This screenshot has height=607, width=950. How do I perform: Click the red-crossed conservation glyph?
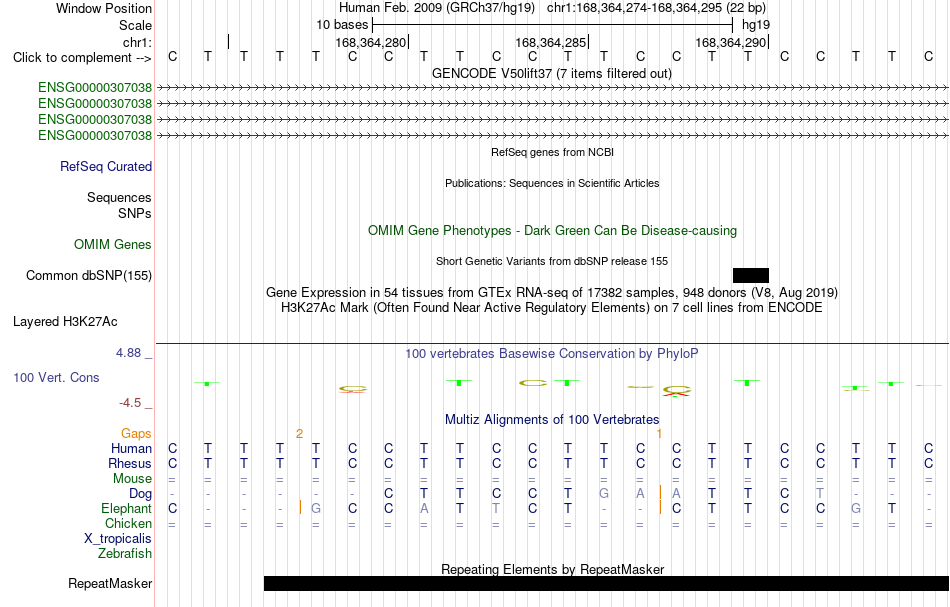point(677,391)
